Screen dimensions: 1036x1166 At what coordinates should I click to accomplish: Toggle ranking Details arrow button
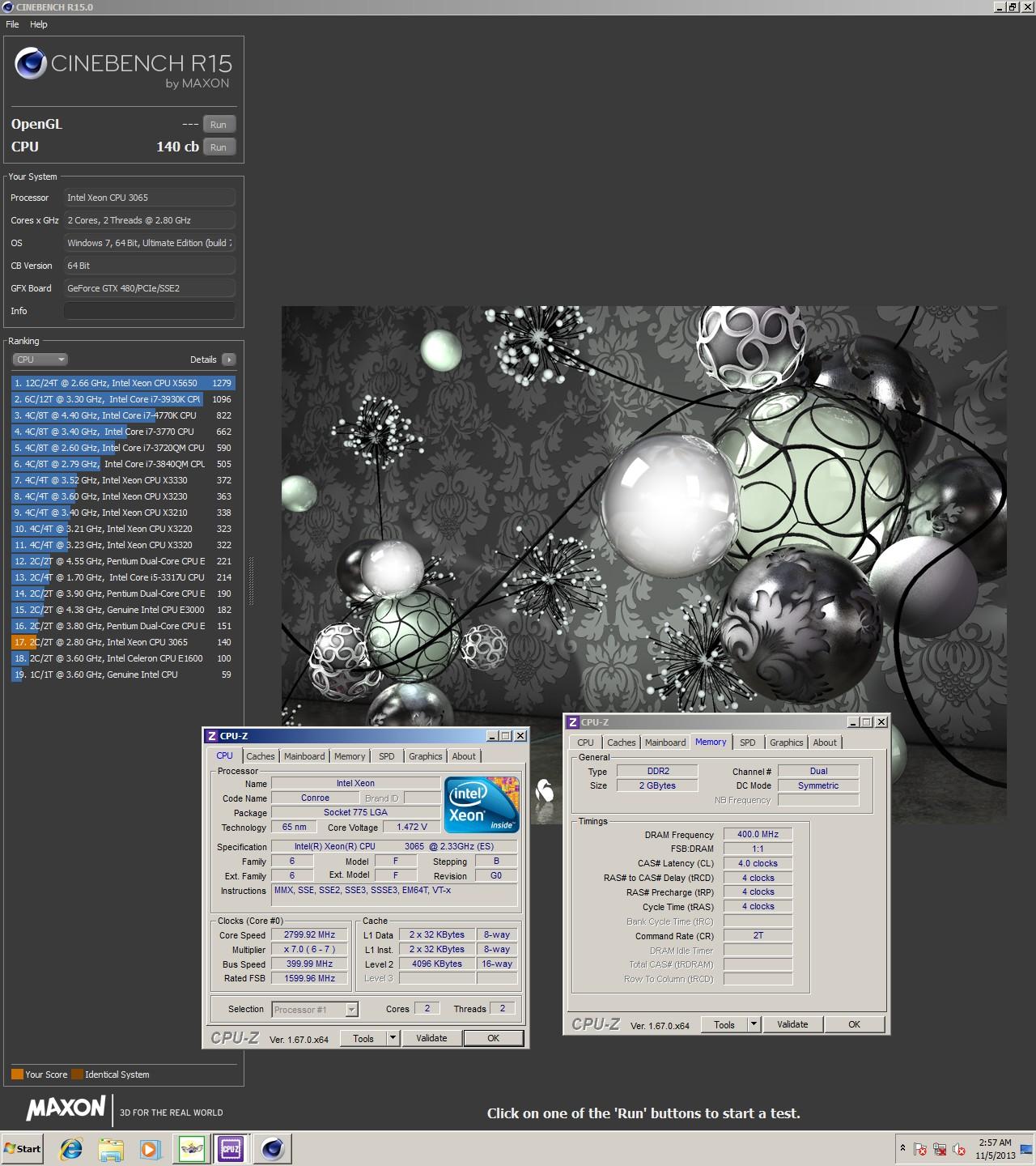tap(228, 360)
